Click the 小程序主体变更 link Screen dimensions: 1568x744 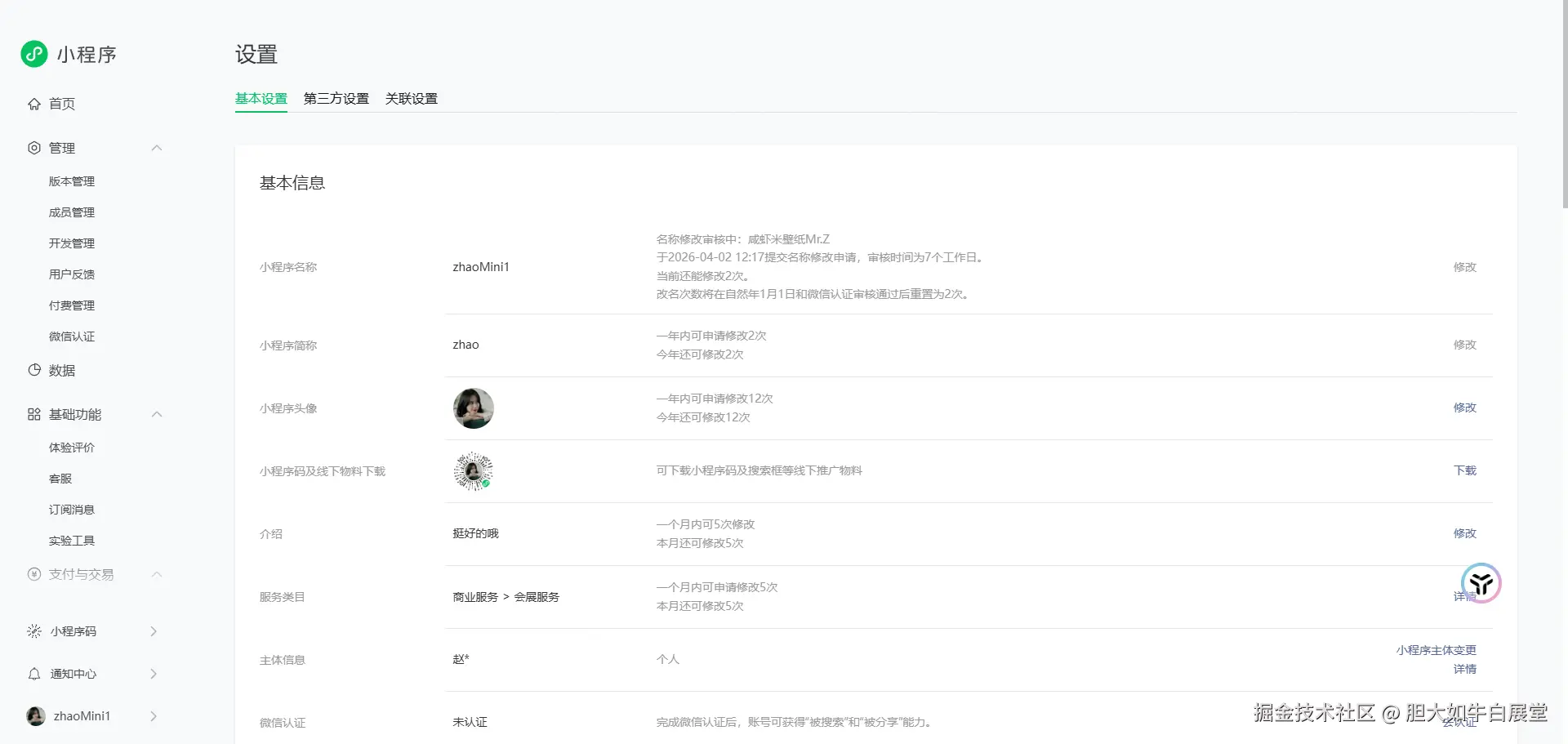click(x=1437, y=650)
